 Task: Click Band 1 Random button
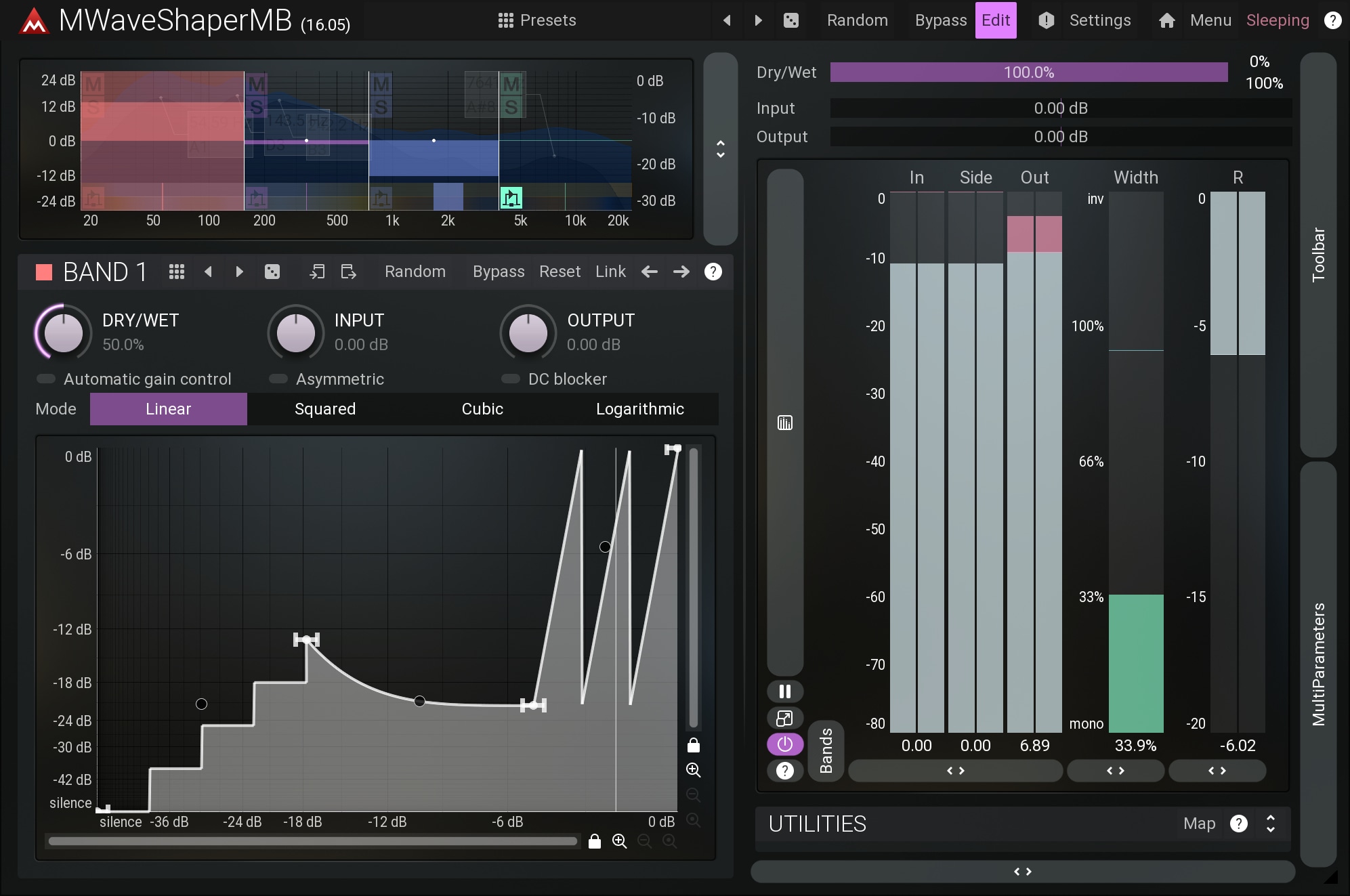point(415,272)
